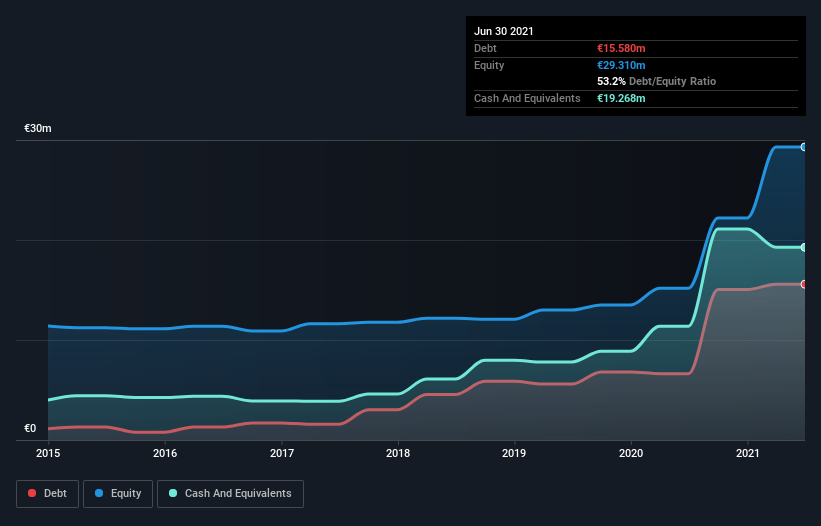
Task: Select the 2016 x-axis label
Action: 165,453
